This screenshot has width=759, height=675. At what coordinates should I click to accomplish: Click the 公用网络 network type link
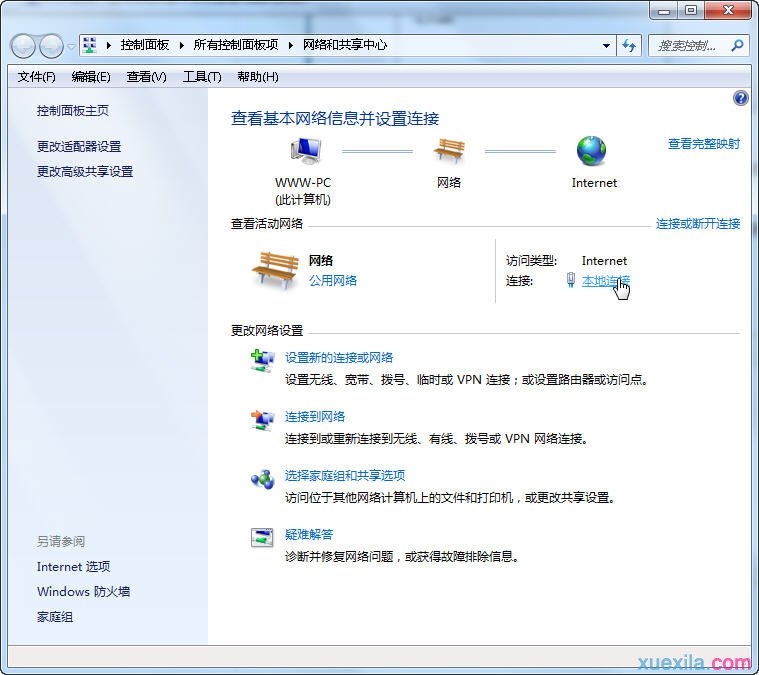click(333, 281)
